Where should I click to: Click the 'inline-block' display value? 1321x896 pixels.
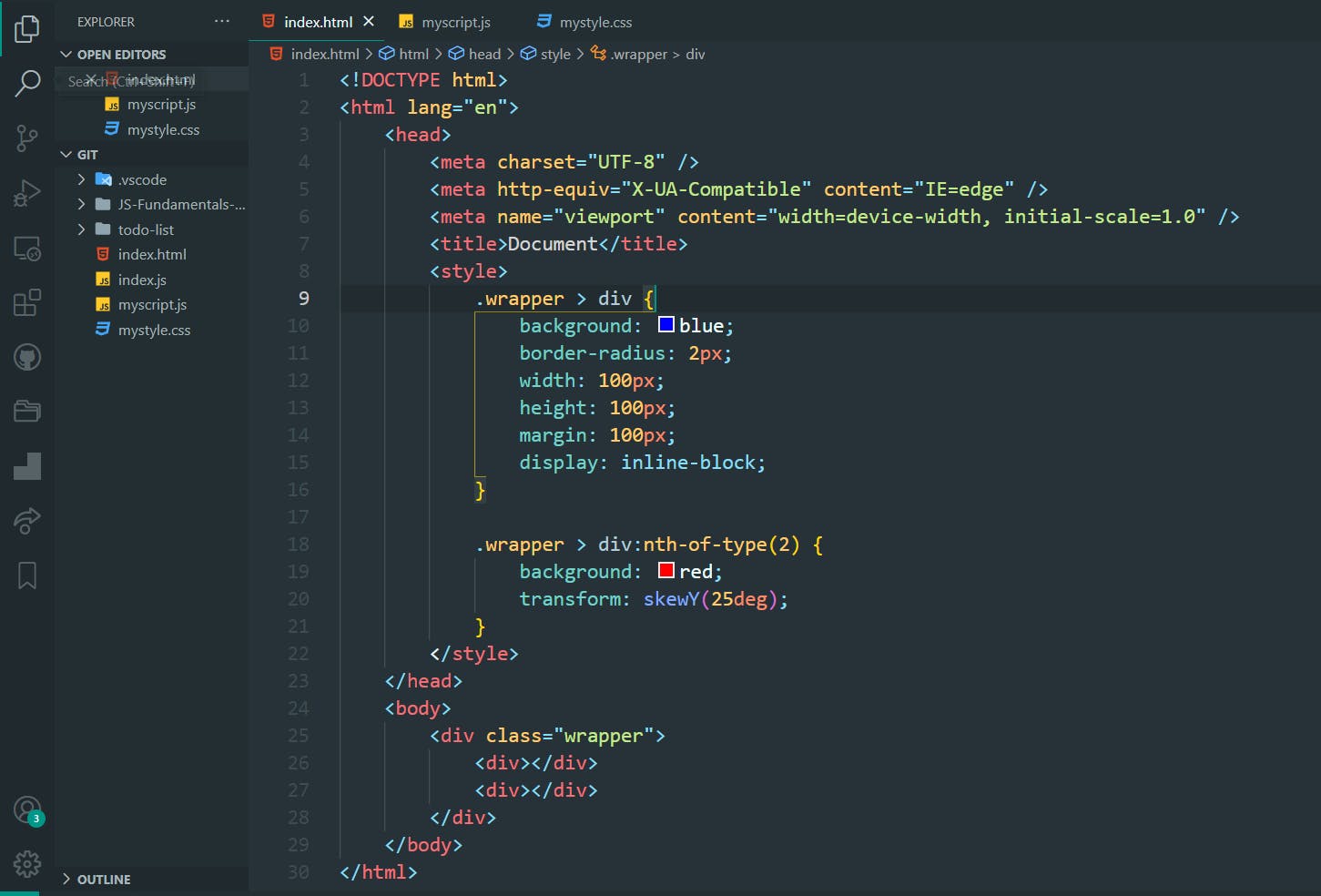point(688,463)
